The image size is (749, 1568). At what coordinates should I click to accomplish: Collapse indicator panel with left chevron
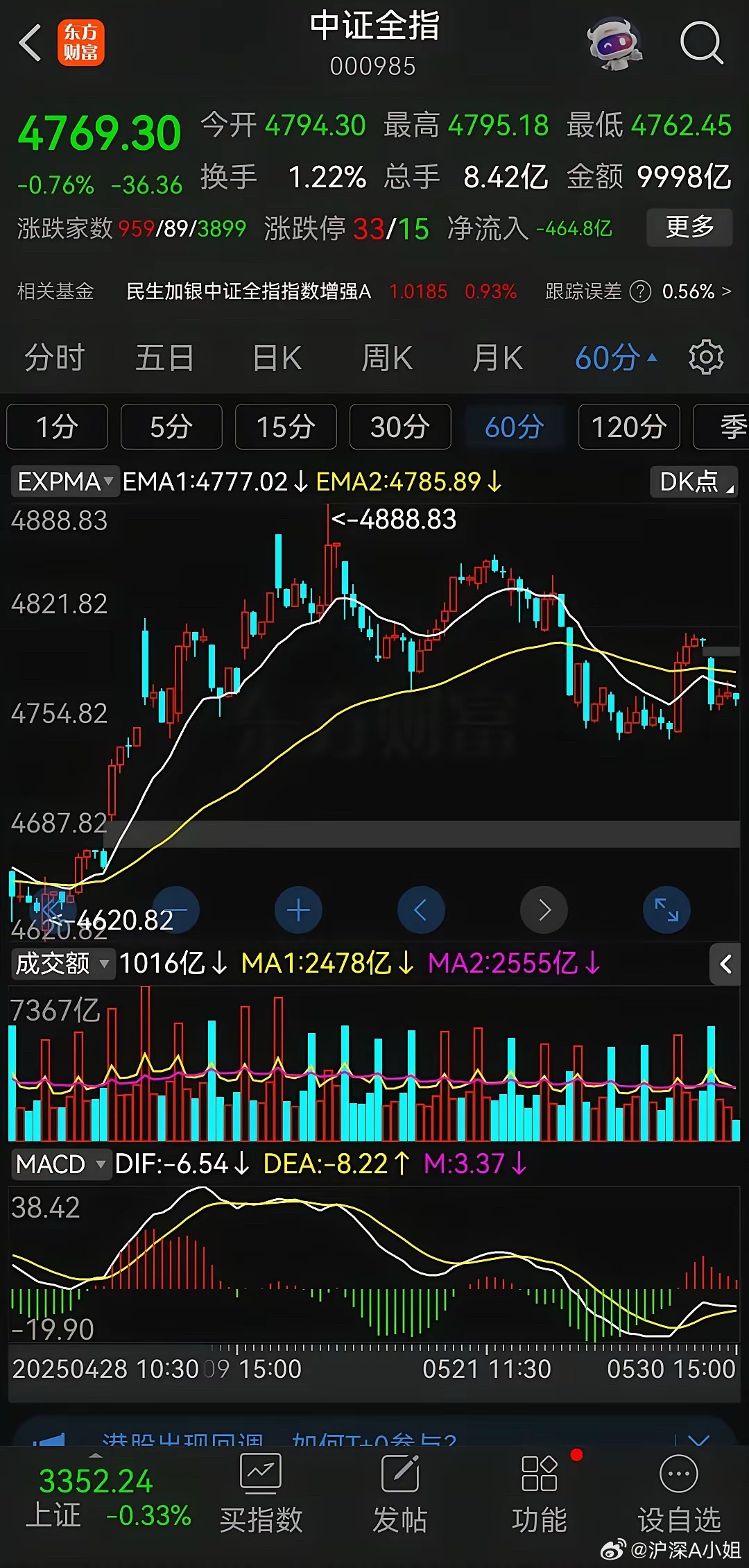(x=725, y=964)
